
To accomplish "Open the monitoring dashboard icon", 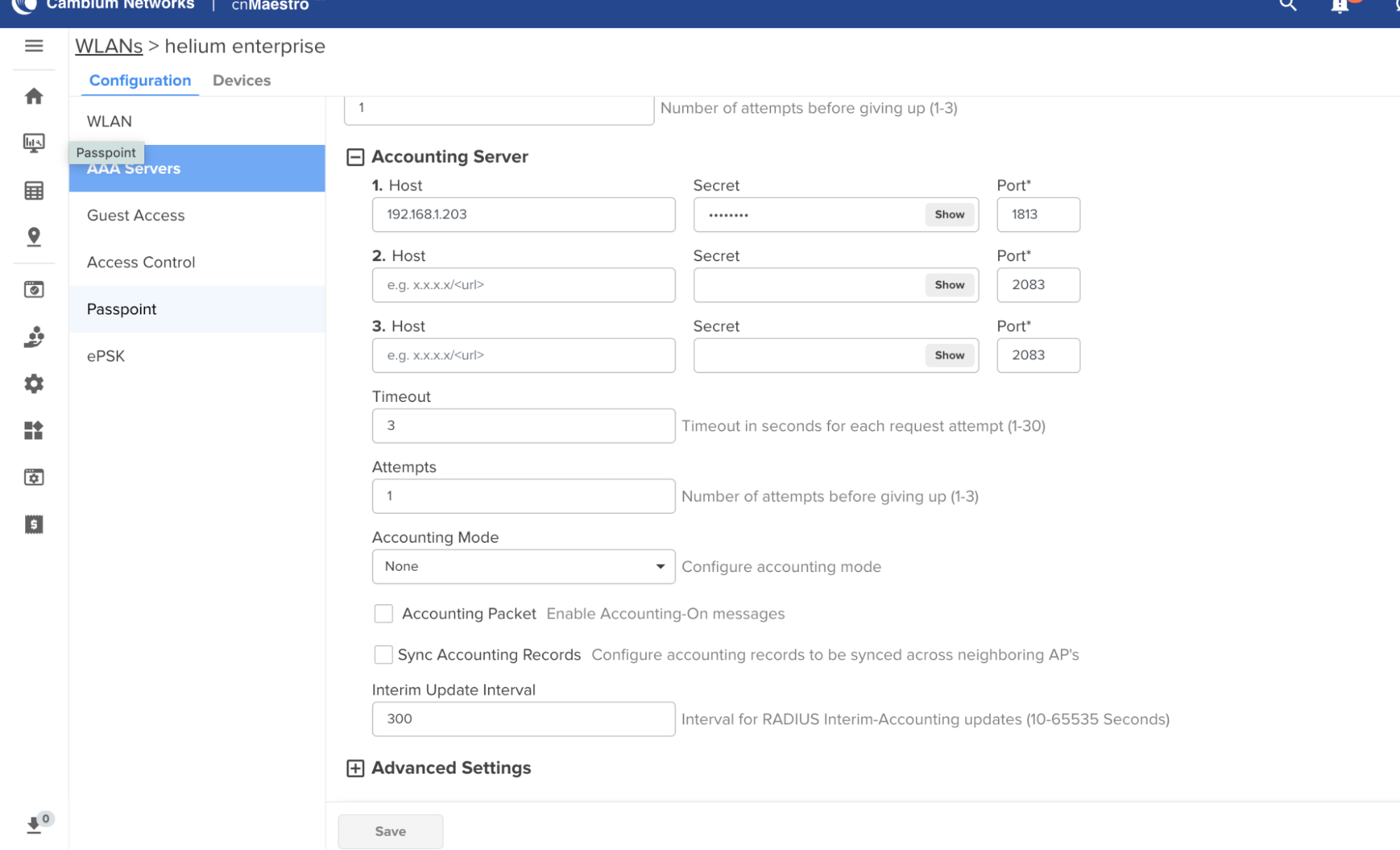I will coord(34,143).
